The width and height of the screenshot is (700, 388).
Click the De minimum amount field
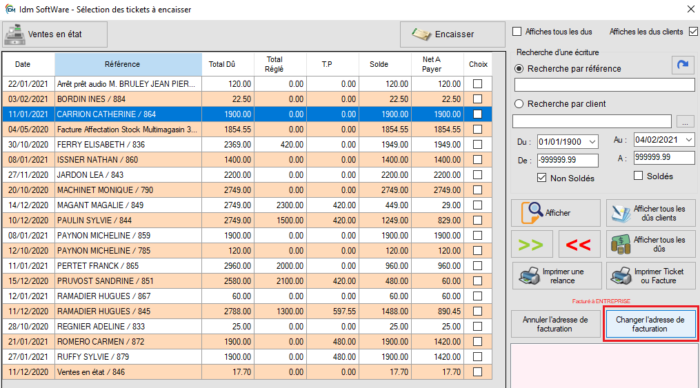click(568, 160)
